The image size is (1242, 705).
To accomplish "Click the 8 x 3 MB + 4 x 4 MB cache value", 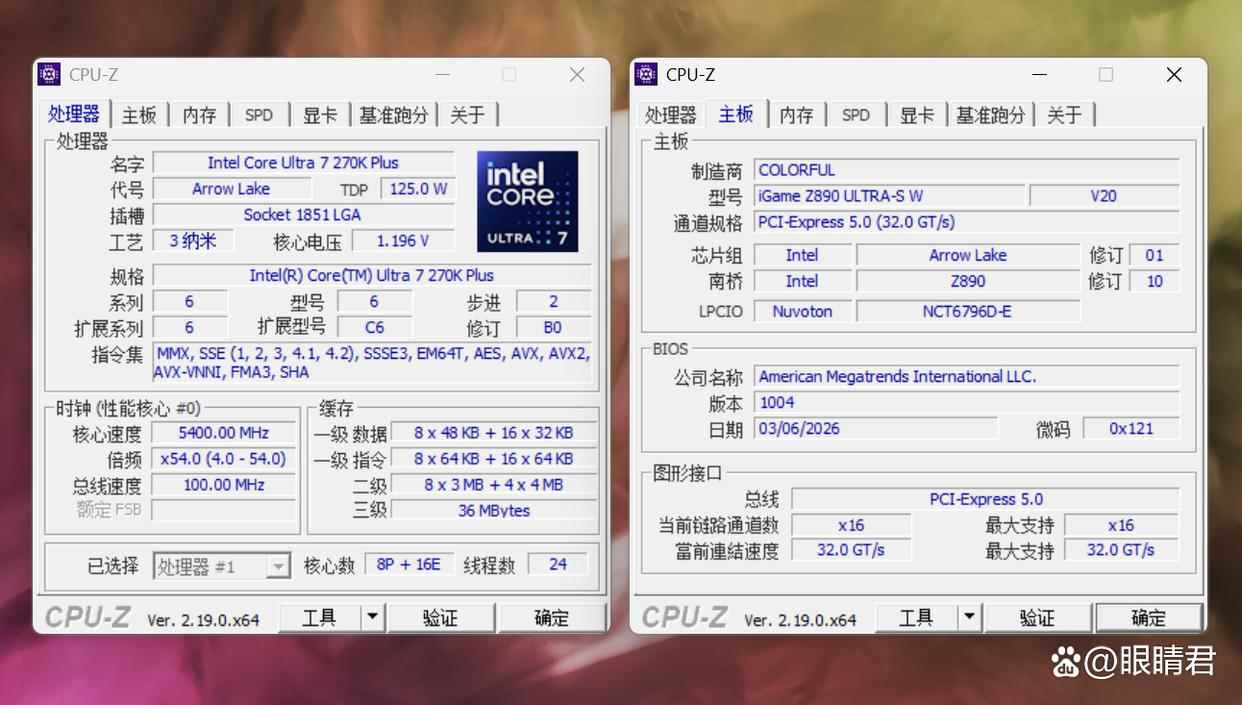I will (x=493, y=485).
